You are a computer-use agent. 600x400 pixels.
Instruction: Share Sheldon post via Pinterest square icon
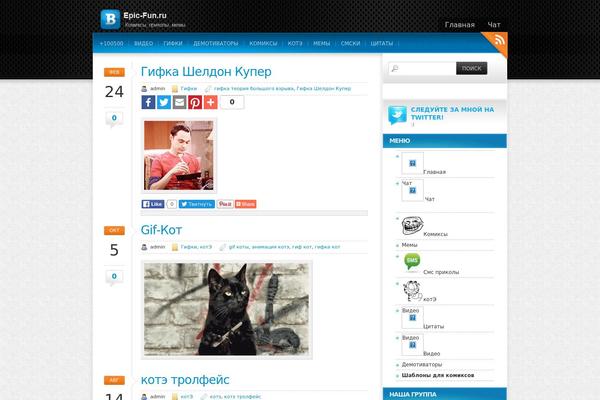[x=195, y=102]
